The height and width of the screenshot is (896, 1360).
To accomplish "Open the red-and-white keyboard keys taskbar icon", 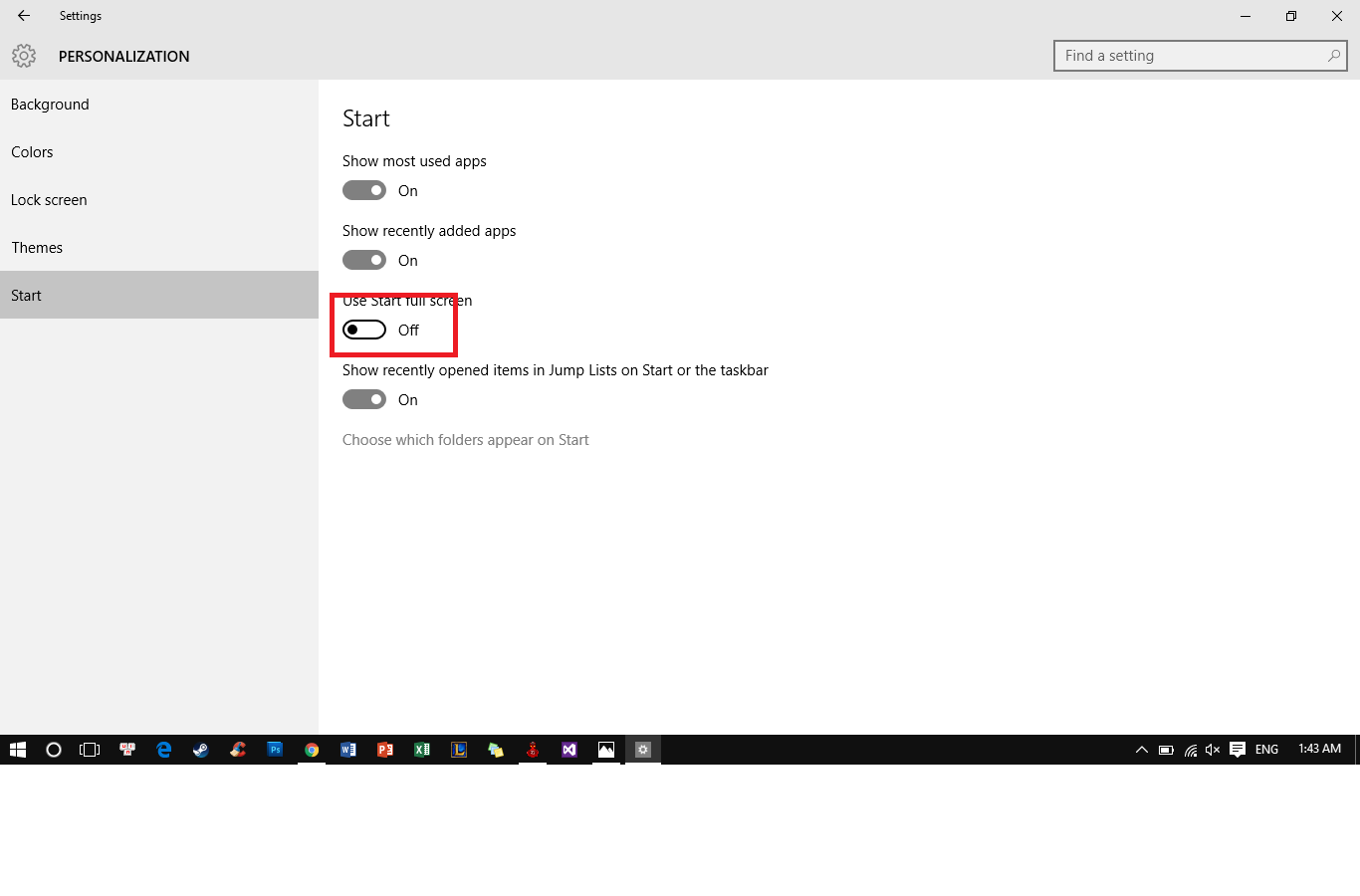I will (127, 750).
